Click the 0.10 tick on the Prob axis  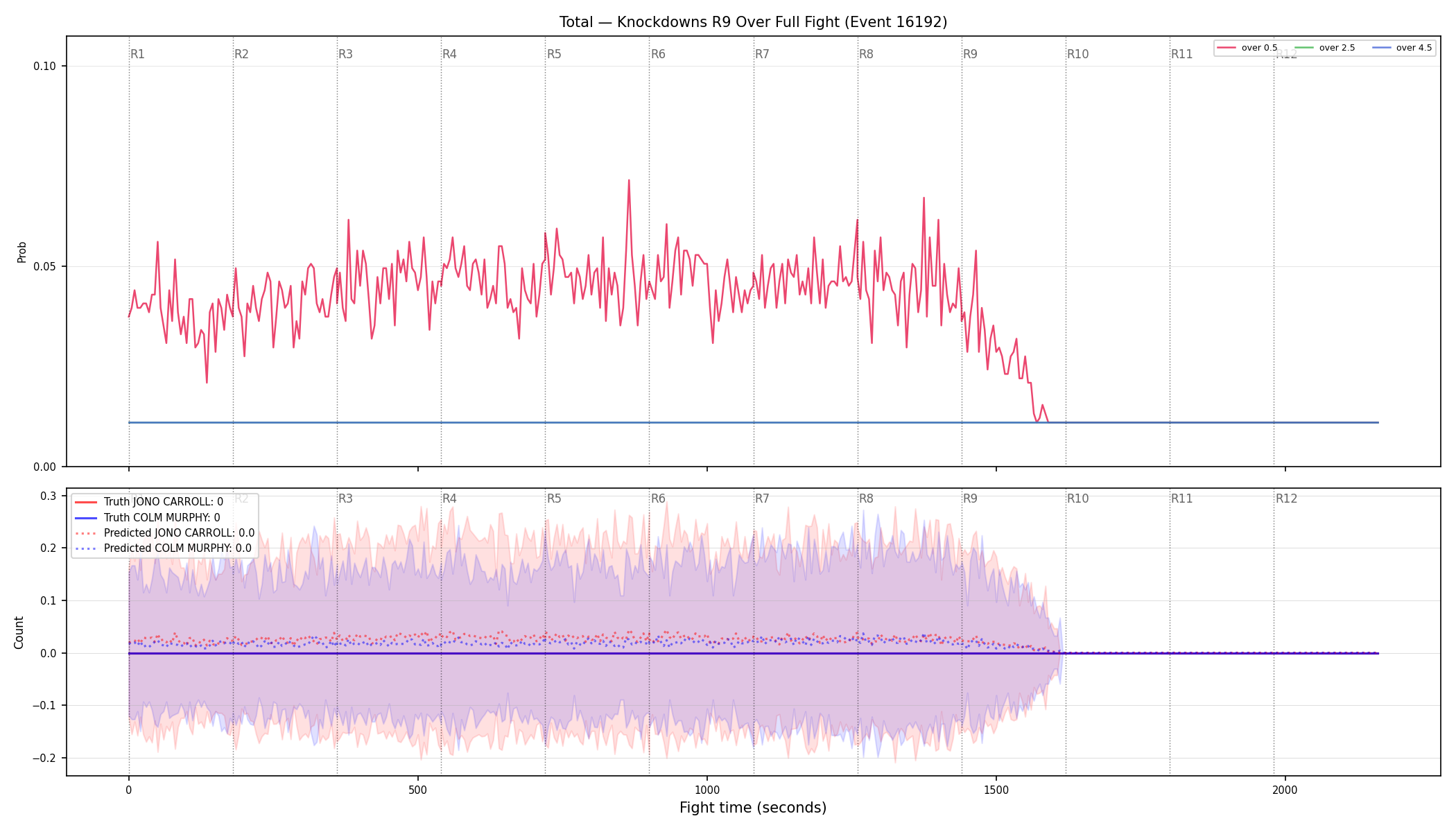coord(45,67)
